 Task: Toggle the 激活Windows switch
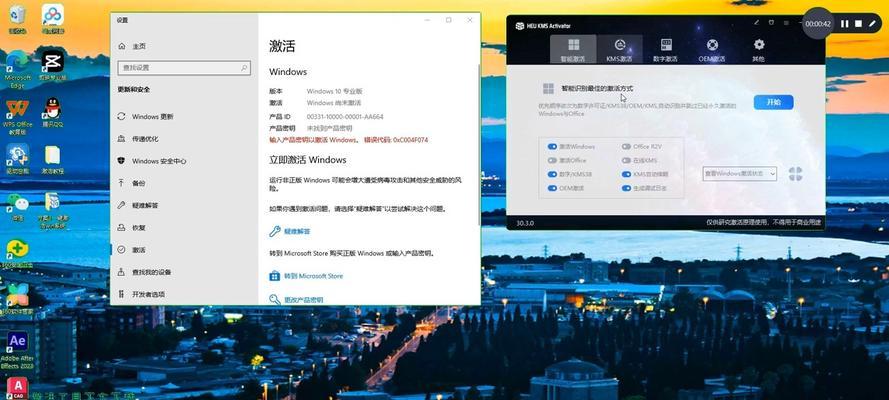[552, 146]
